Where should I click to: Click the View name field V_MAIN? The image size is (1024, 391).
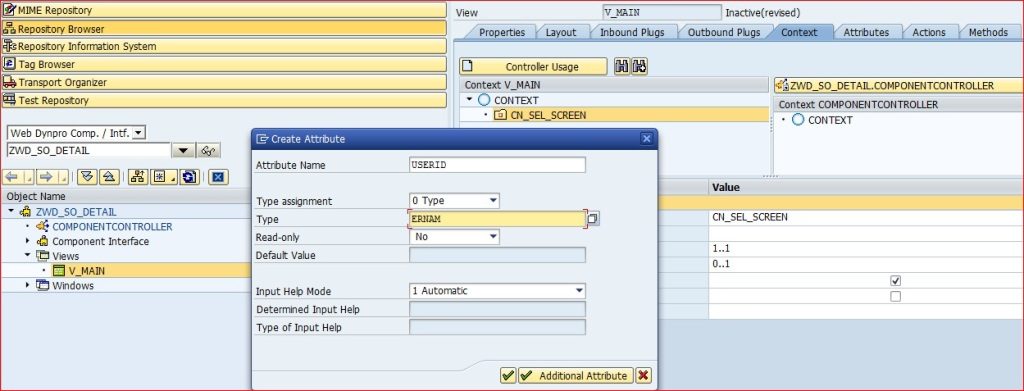[x=662, y=12]
